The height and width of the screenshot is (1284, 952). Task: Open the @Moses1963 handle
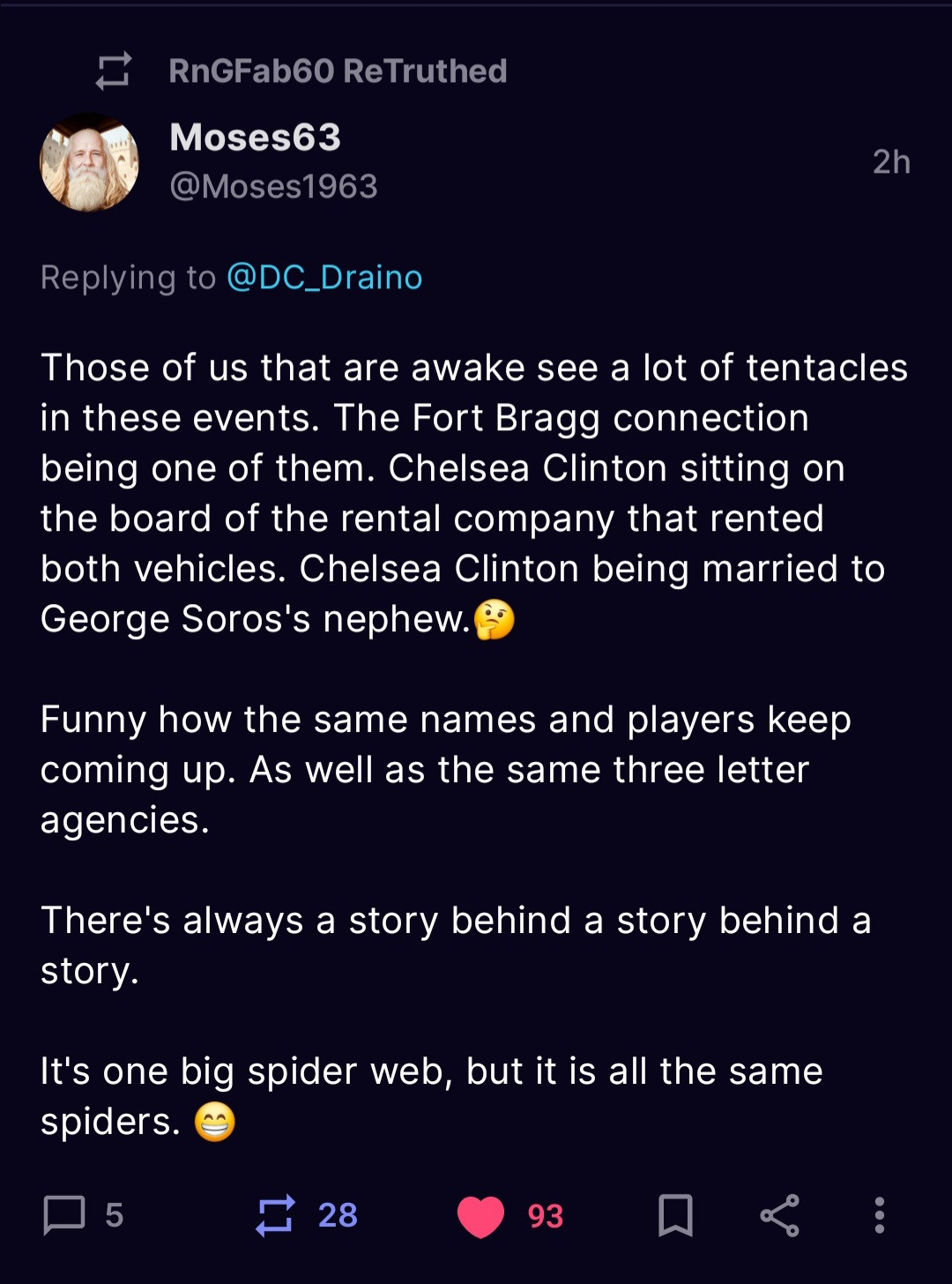coord(273,186)
